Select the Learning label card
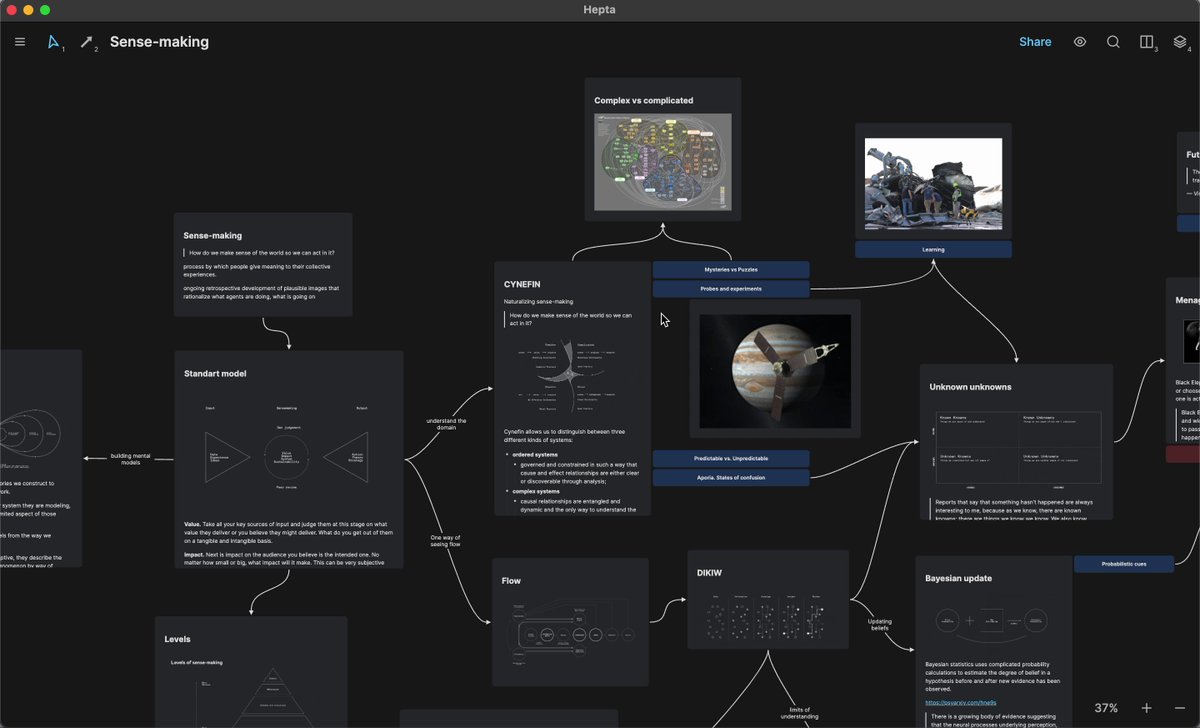 tap(933, 250)
